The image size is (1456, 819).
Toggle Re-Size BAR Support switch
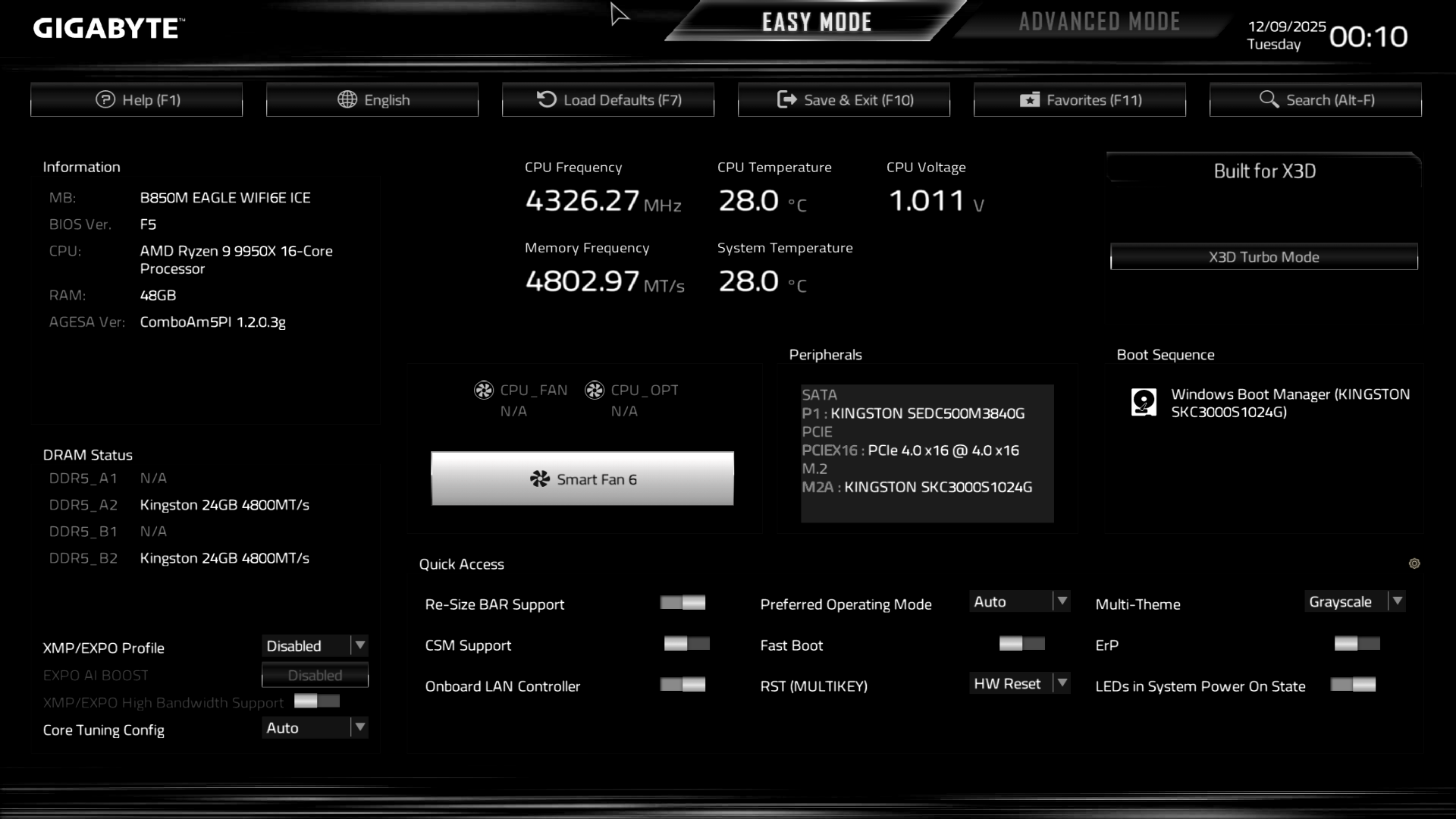point(682,603)
